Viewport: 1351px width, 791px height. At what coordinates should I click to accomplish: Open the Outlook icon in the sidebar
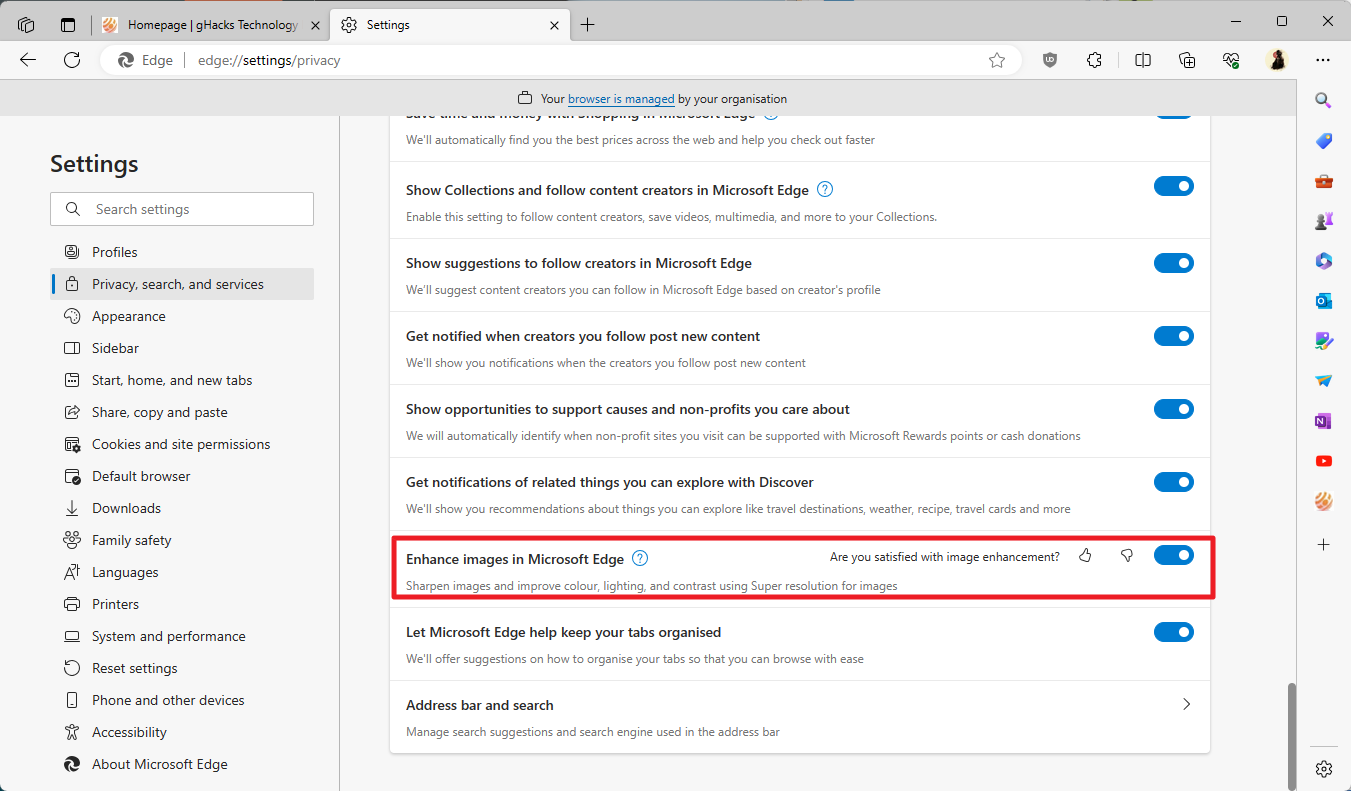(x=1324, y=301)
